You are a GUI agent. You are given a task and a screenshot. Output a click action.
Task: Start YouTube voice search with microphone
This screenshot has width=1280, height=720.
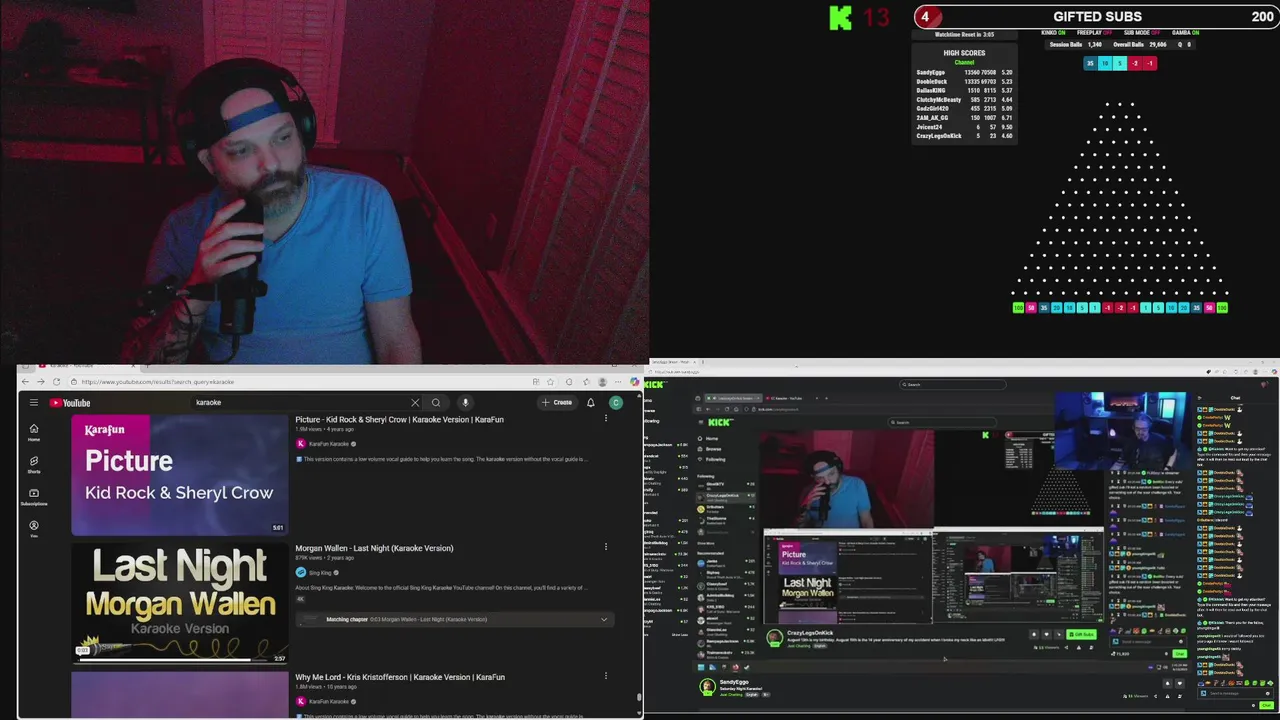[x=465, y=403]
